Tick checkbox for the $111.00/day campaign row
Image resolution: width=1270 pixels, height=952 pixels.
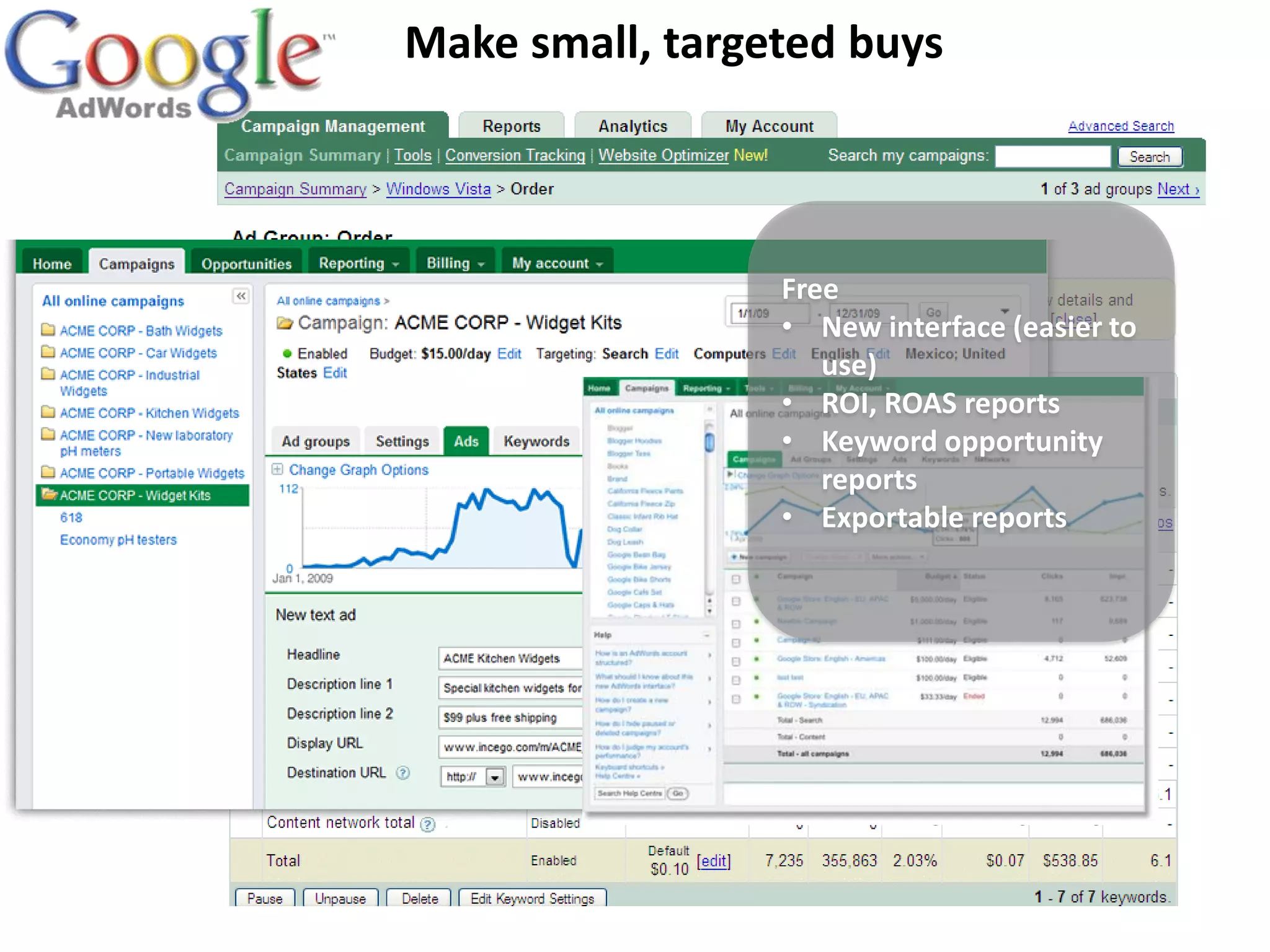[735, 643]
